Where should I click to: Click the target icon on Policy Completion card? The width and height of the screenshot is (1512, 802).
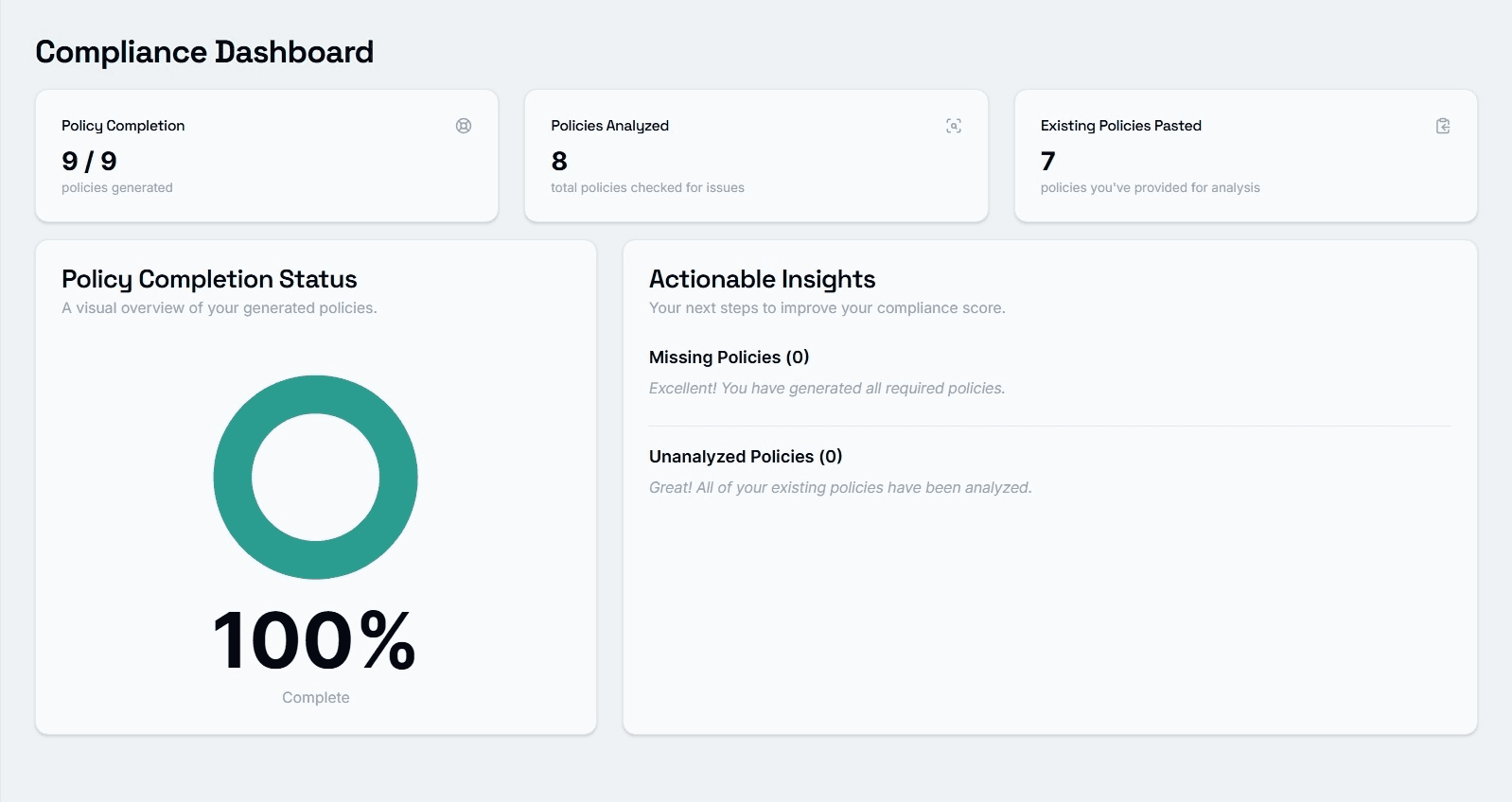[464, 125]
